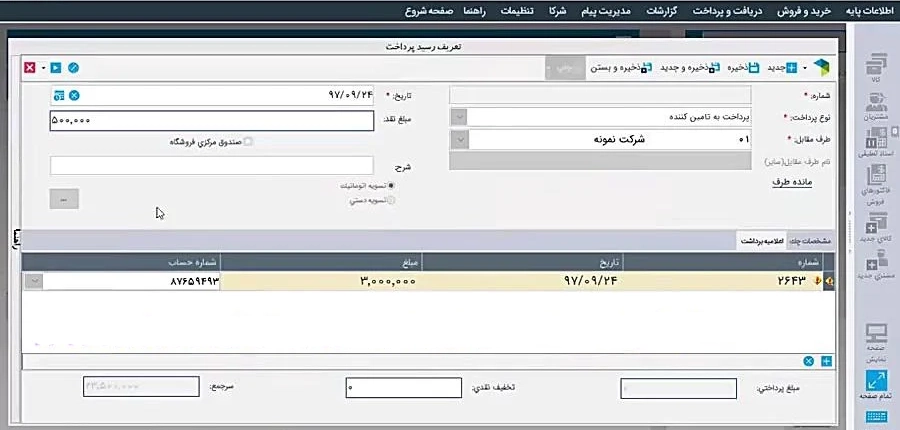Click the شماره number field
900x430 pixels.
600,95
